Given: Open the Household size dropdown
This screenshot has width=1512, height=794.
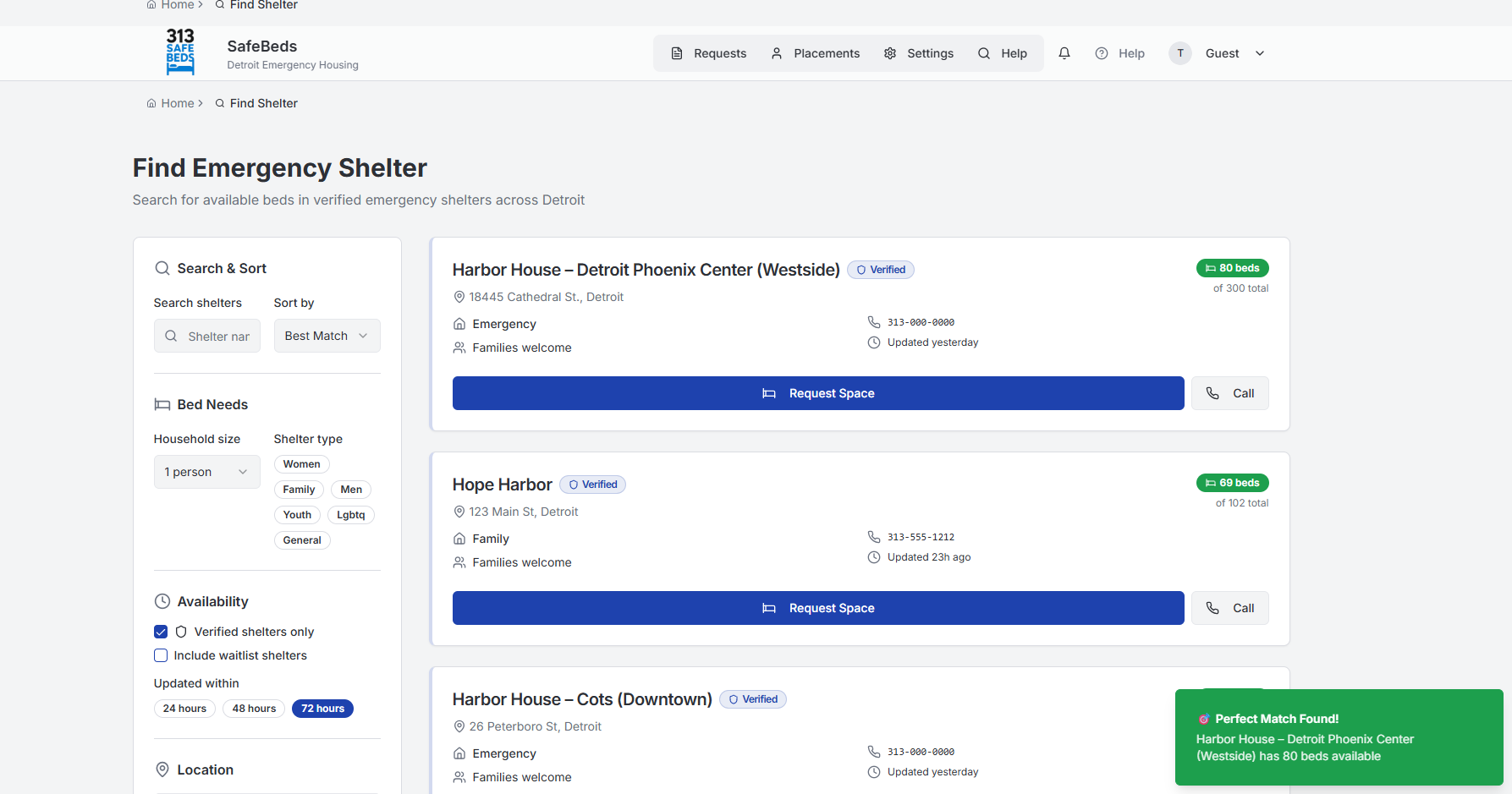Looking at the screenshot, I should click(207, 472).
